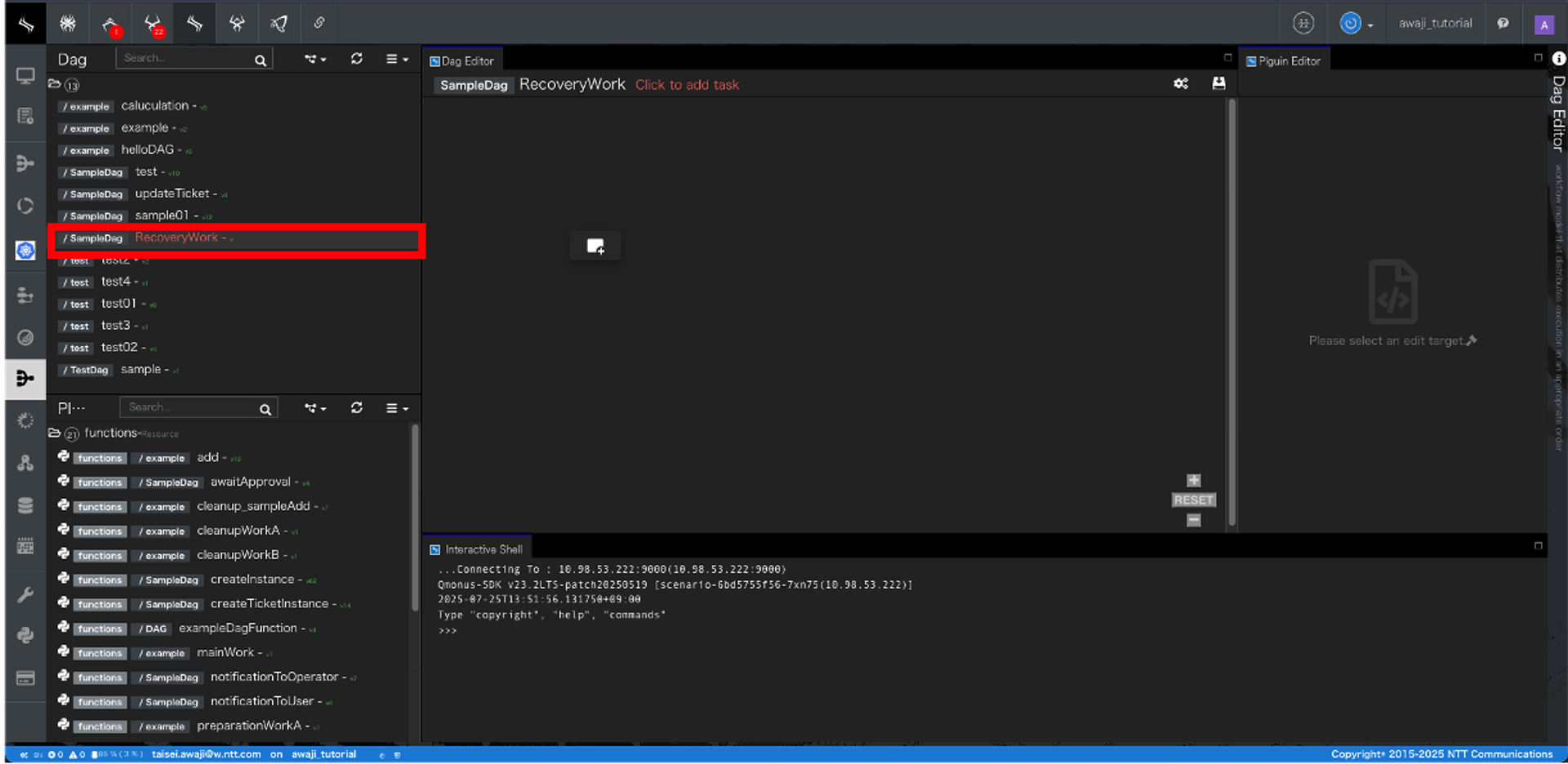This screenshot has height=764, width=1568.
Task: Click the wrench icon in left sidebar
Action: (25, 594)
